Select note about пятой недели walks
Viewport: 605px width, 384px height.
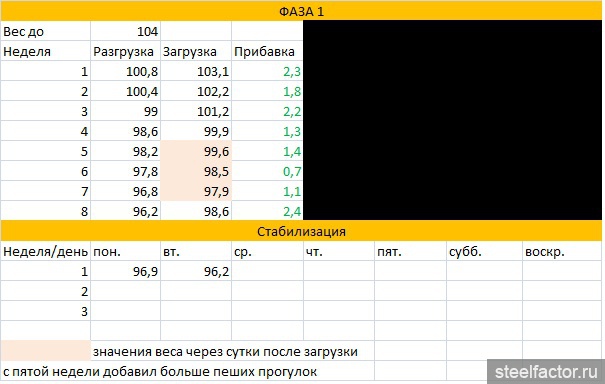160,372
